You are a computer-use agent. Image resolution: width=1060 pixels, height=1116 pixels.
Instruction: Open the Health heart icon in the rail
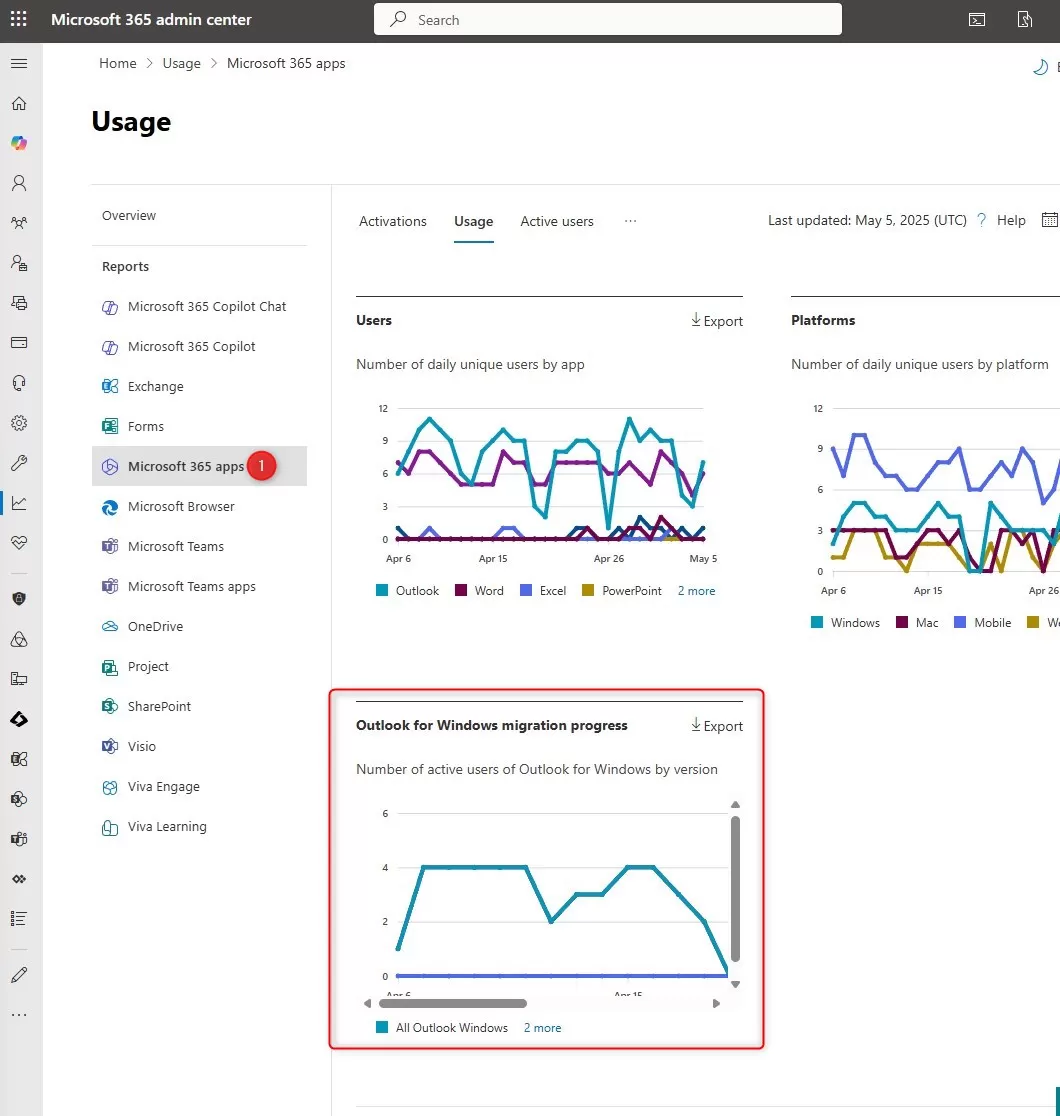tap(19, 543)
